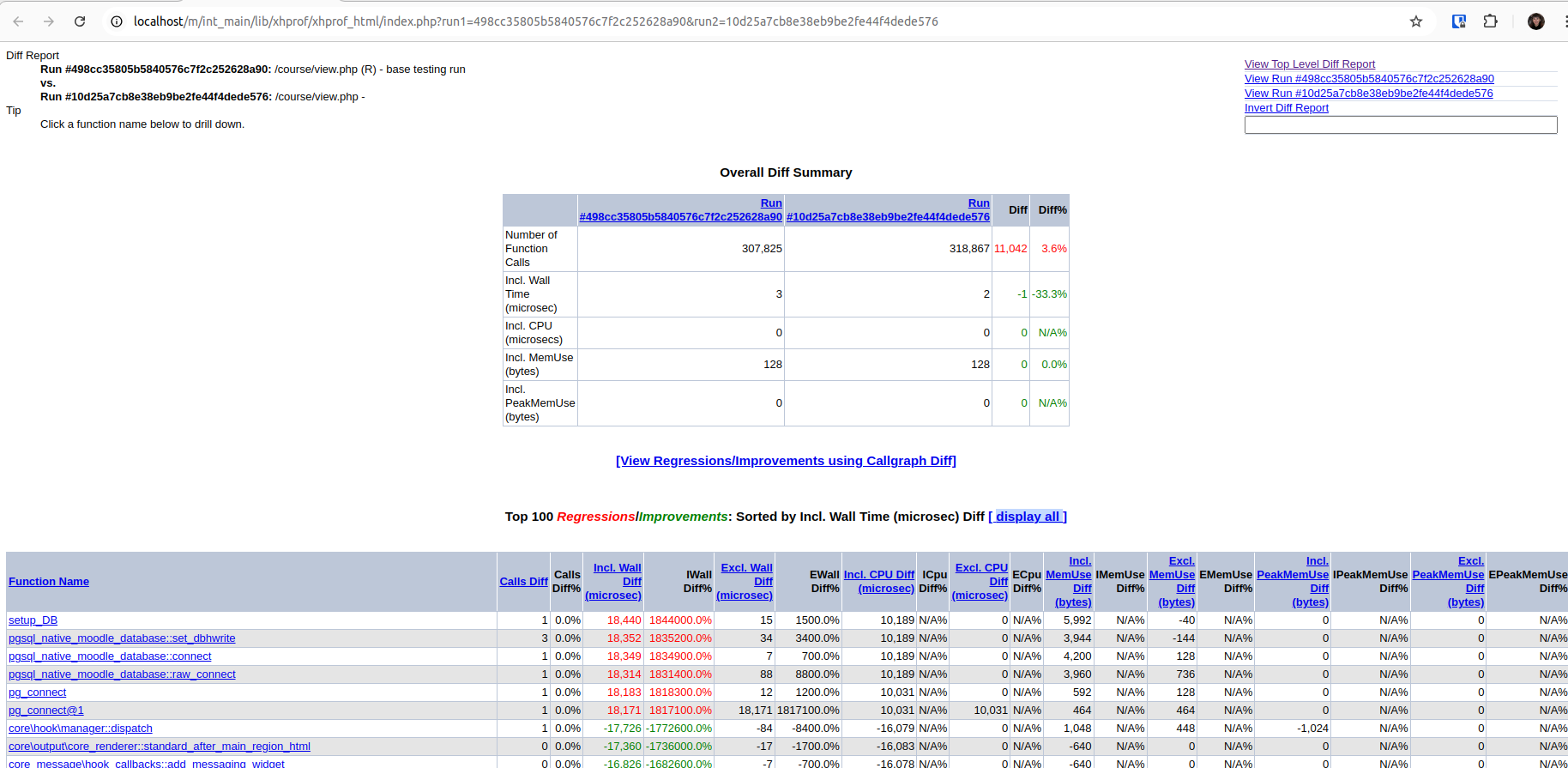Select -1,024 PeakMemUse value in dispatch row

point(1312,729)
